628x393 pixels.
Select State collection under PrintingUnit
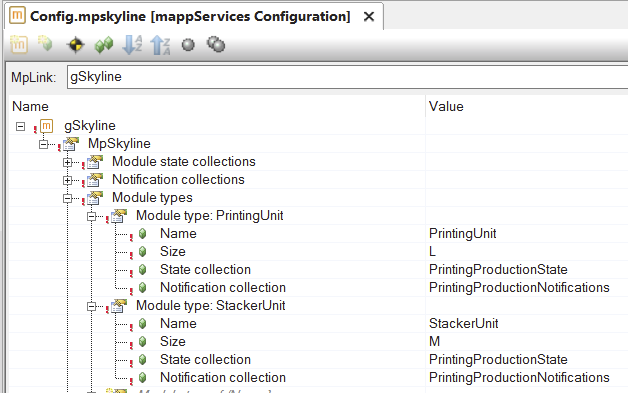[x=205, y=270]
